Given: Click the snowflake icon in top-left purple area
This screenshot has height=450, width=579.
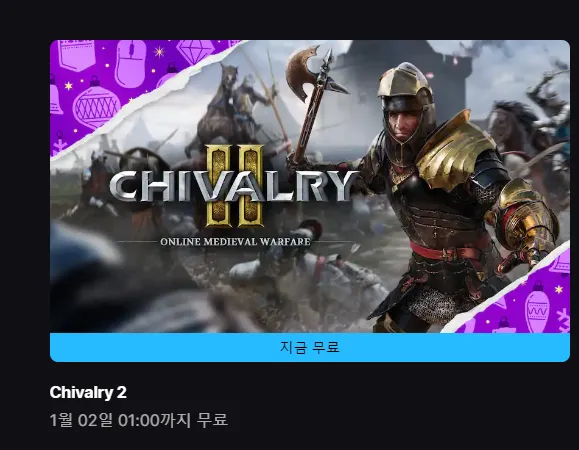Looking at the screenshot, I should point(59,143).
